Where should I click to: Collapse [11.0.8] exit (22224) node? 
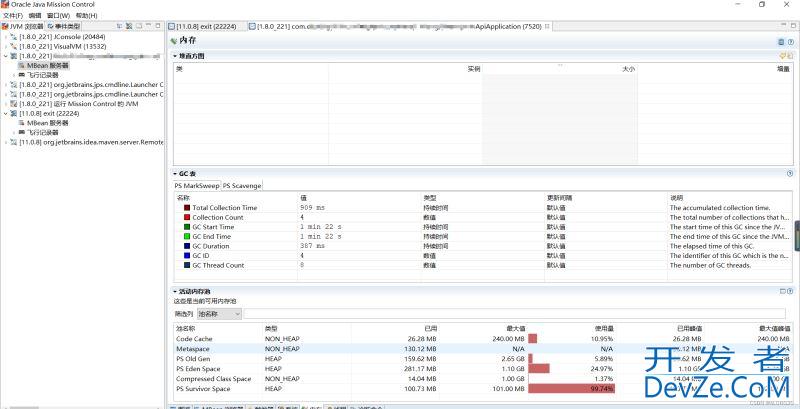(6, 113)
